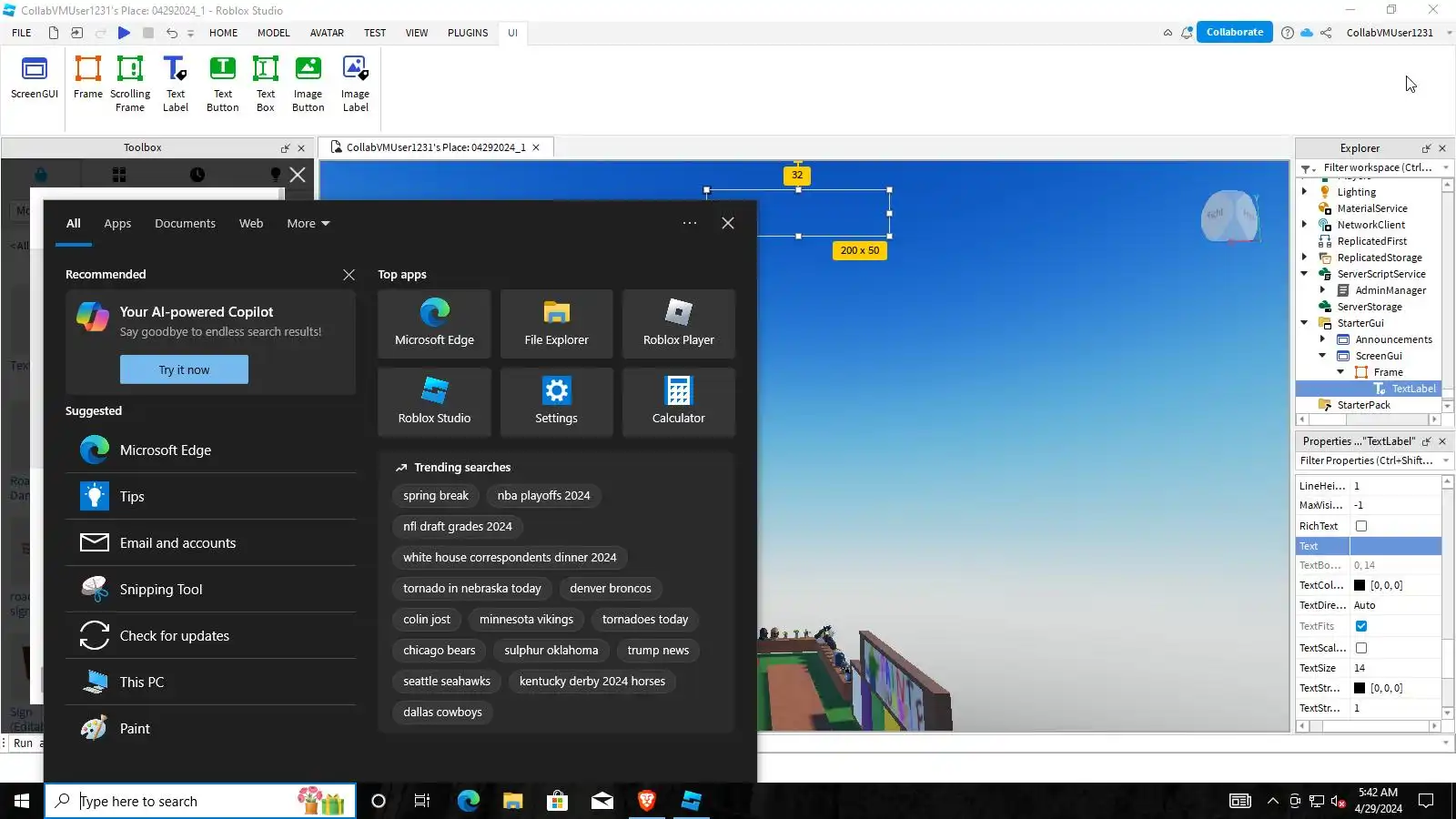1456x819 pixels.
Task: Open Brave browser from the taskbar
Action: click(647, 801)
